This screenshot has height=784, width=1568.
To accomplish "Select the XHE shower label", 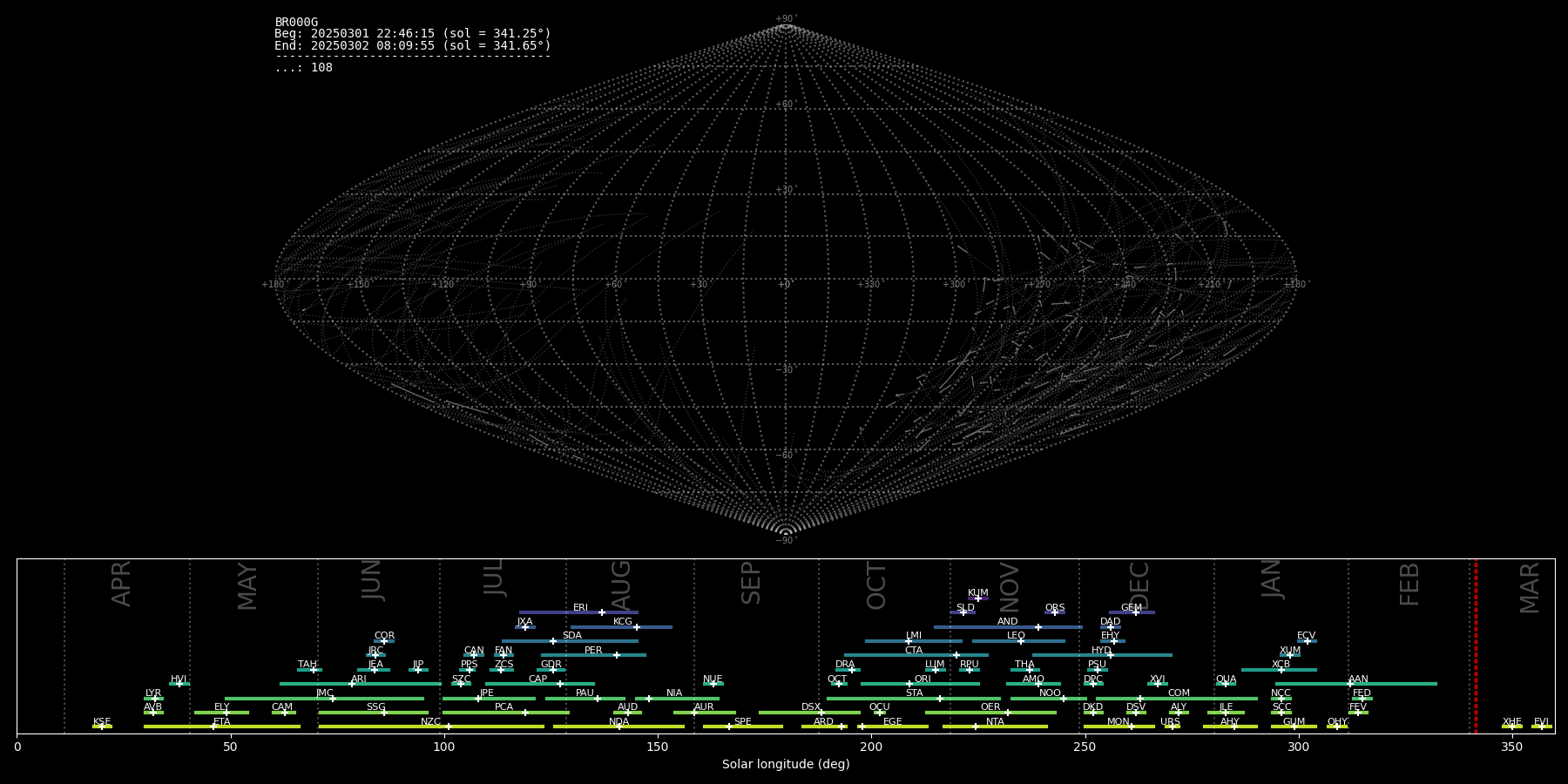I will (x=1512, y=722).
